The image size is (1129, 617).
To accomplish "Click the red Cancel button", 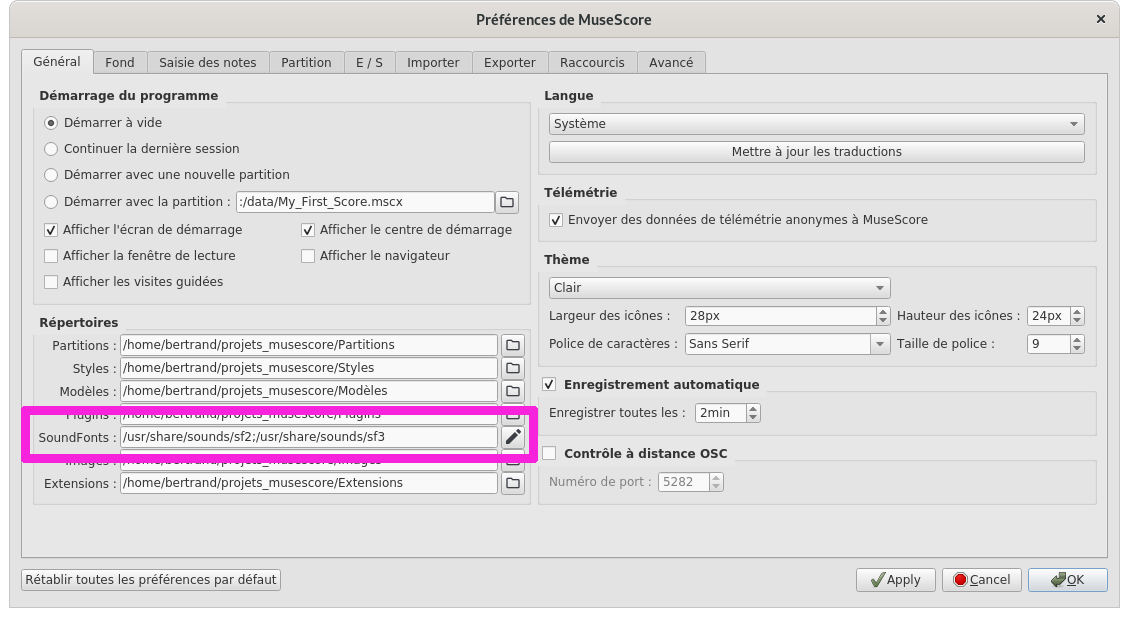I will click(981, 580).
